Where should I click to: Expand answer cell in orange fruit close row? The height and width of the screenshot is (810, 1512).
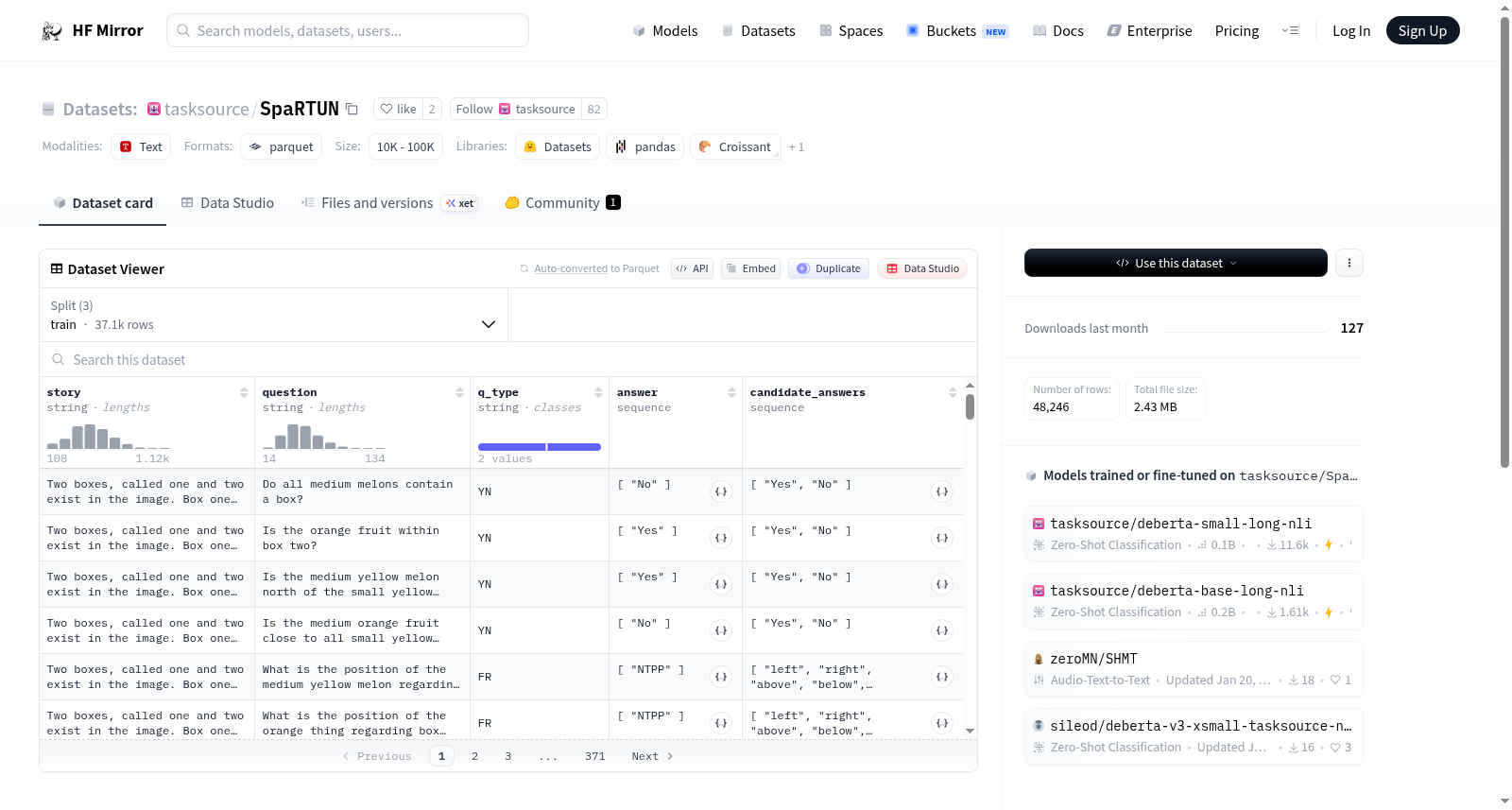pyautogui.click(x=721, y=630)
